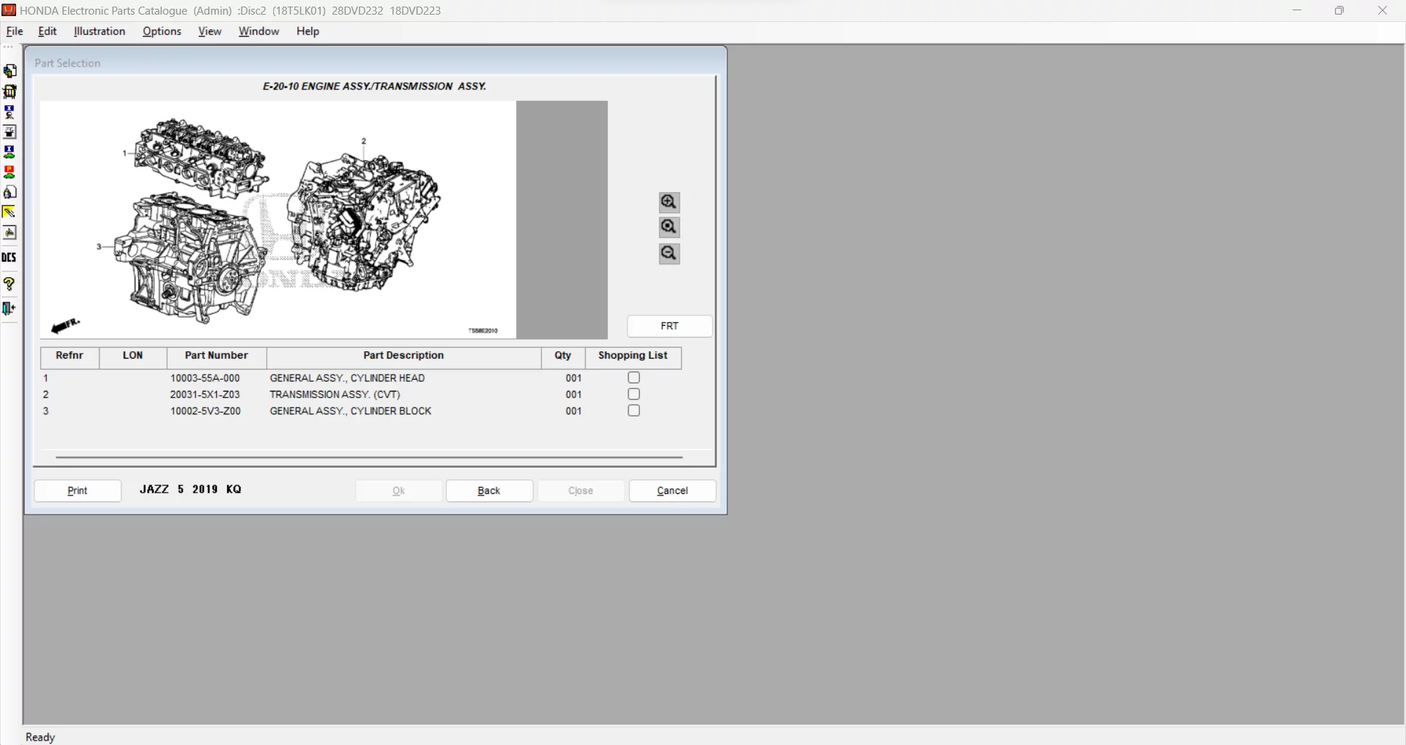Click the zoom in magnifier icon
Viewport: 1406px width, 745px height.
coord(669,202)
